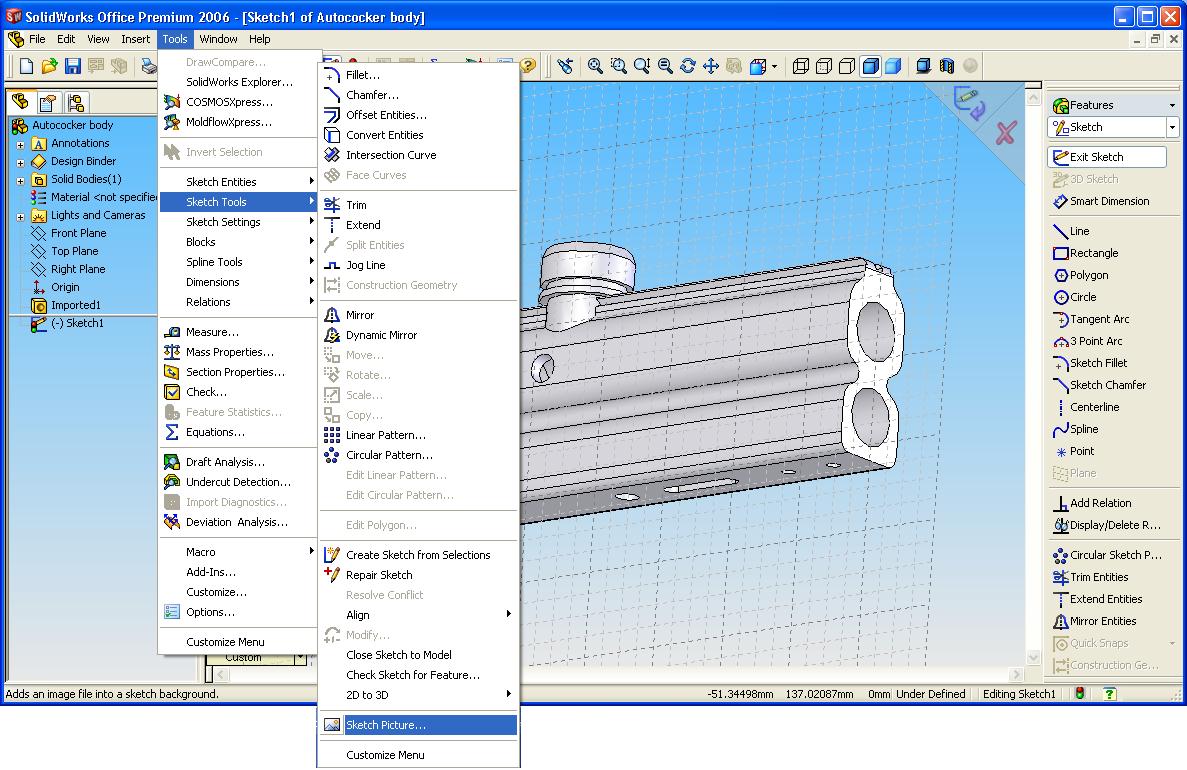Expand the 2D to 3D submenu

(419, 695)
